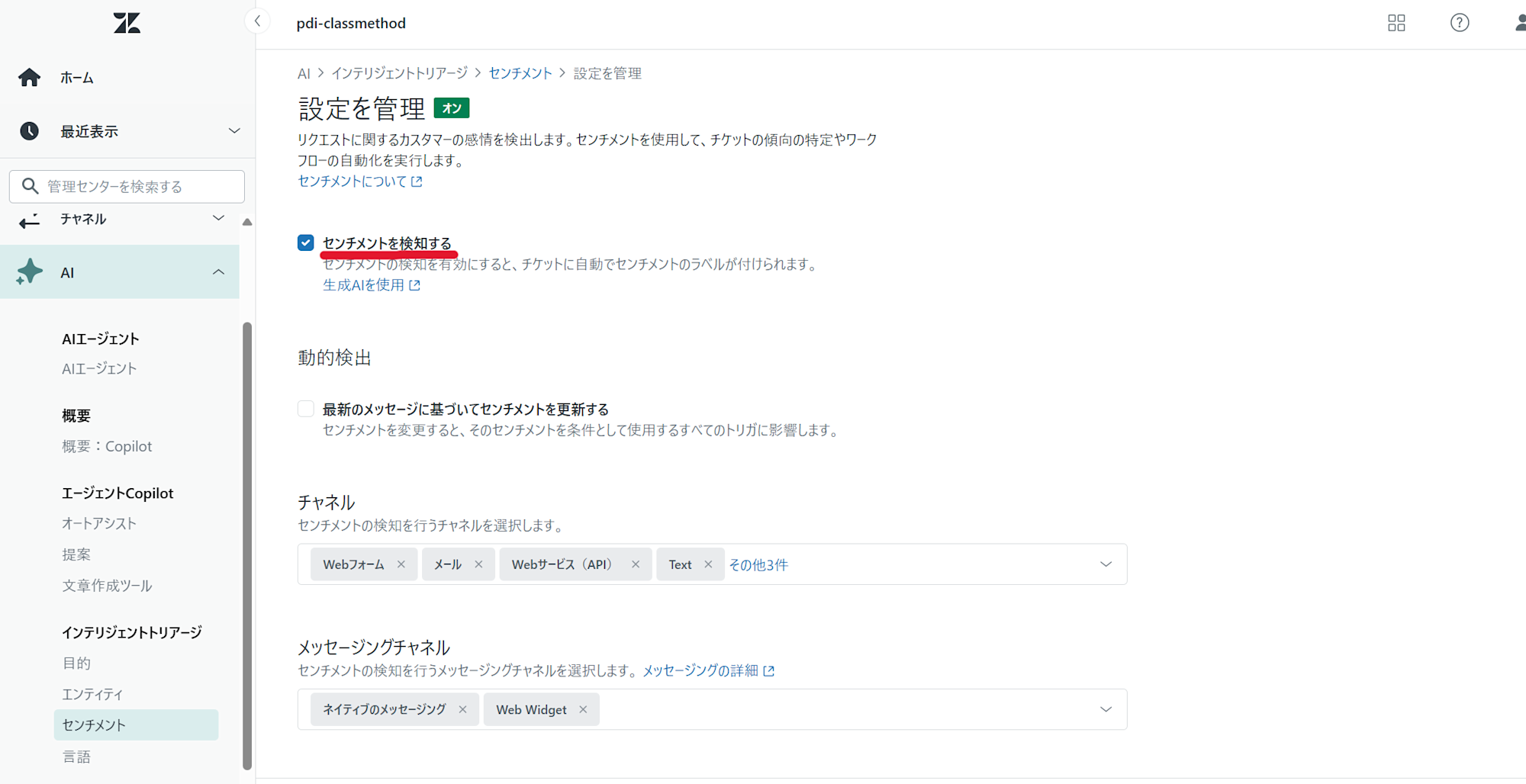The height and width of the screenshot is (784, 1526).
Task: Expand the チャネル section chevron
Action: click(x=218, y=218)
